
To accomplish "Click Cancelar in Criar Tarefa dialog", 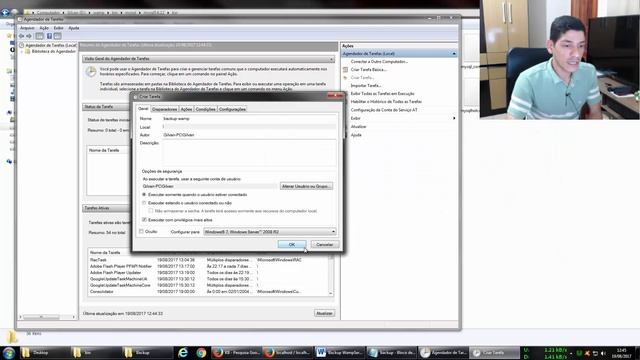I will click(x=325, y=244).
